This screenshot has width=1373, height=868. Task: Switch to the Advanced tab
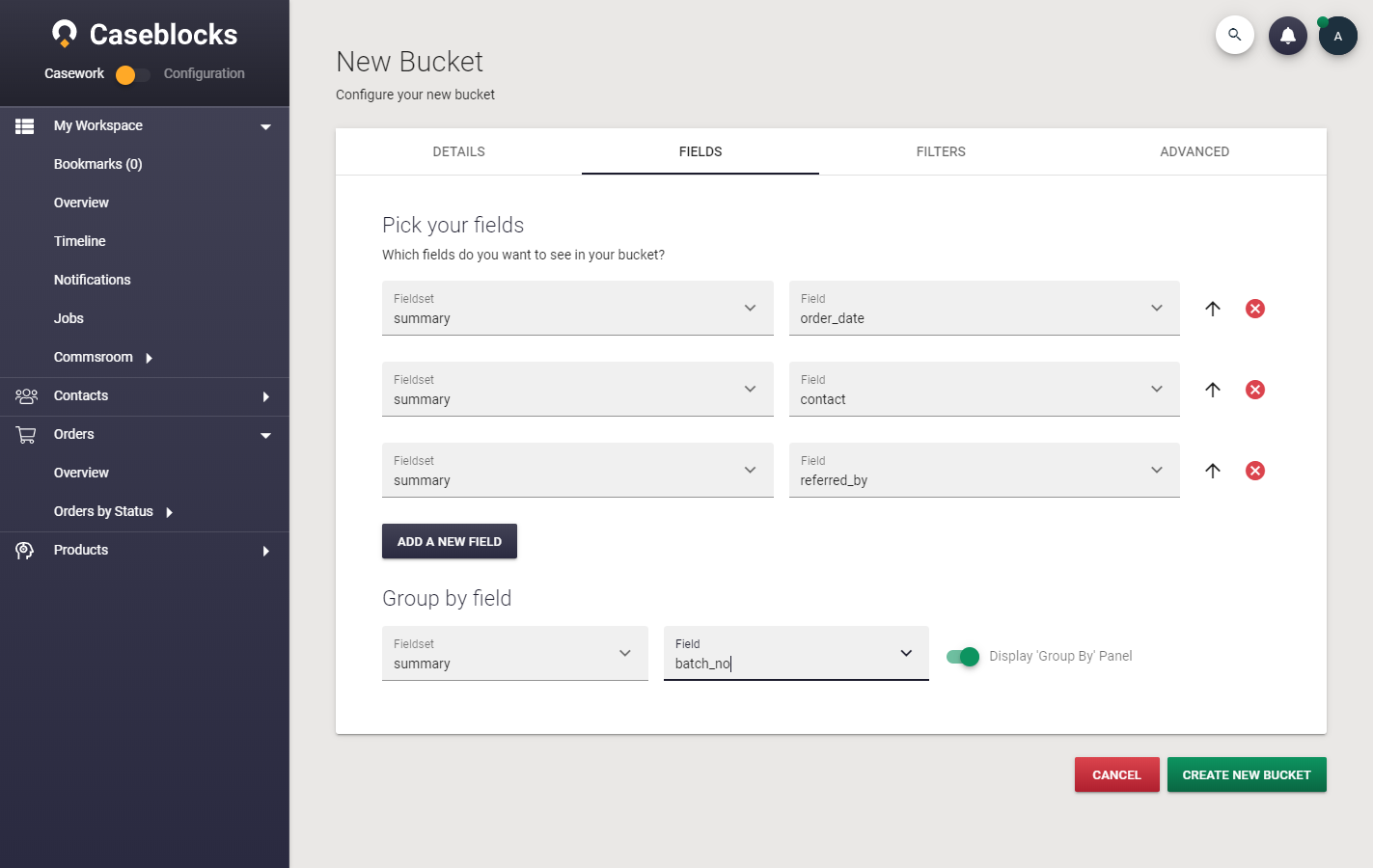point(1195,151)
